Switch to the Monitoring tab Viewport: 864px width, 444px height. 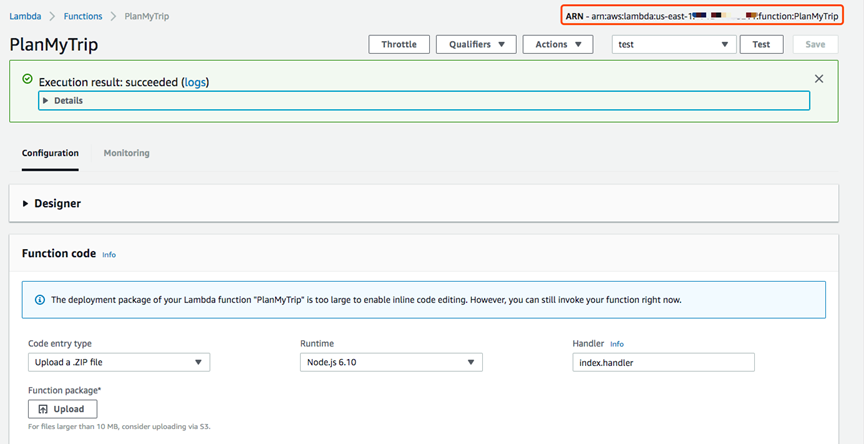click(x=126, y=153)
